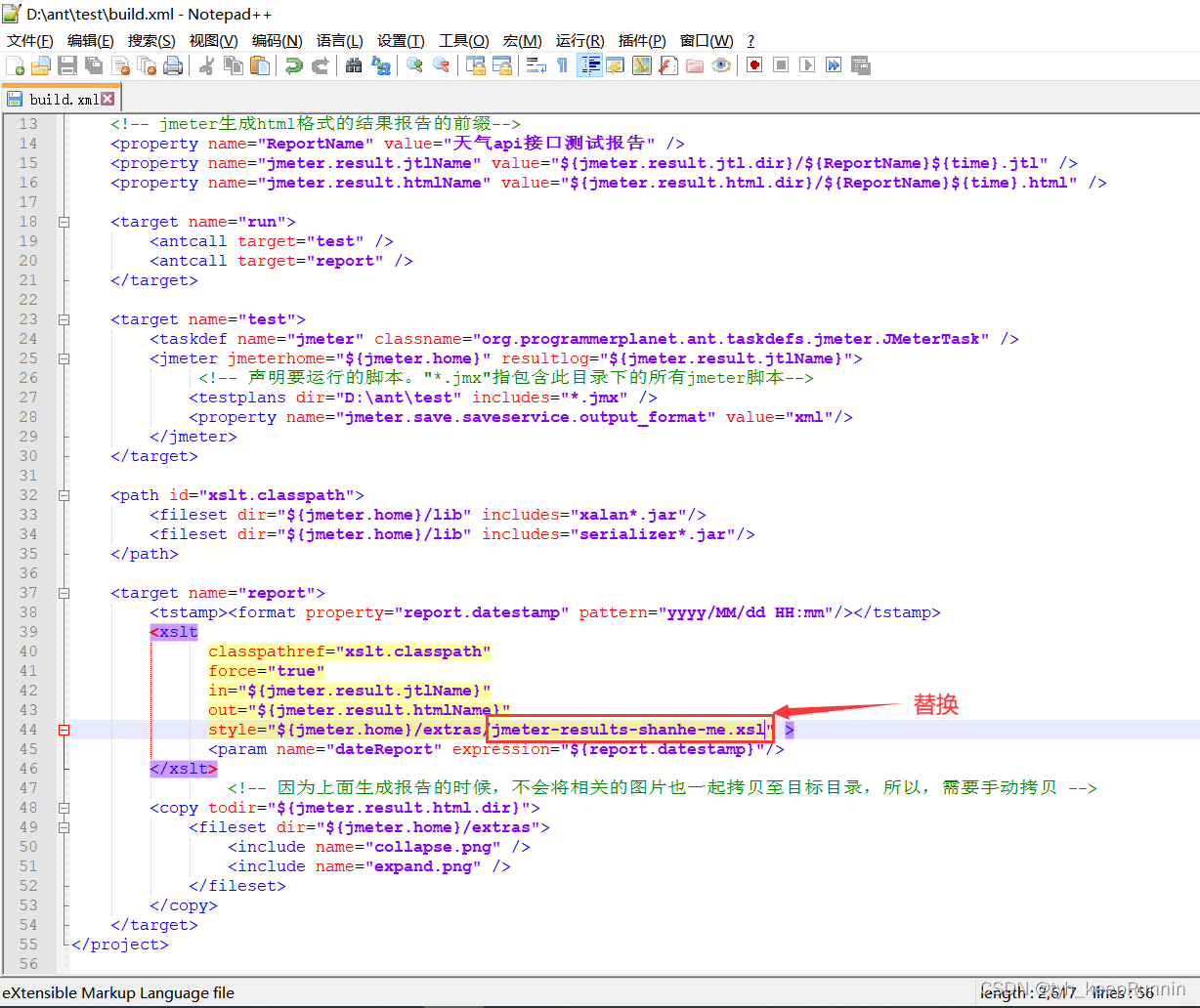1200x1008 pixels.
Task: Play back the recorded macro
Action: click(807, 65)
